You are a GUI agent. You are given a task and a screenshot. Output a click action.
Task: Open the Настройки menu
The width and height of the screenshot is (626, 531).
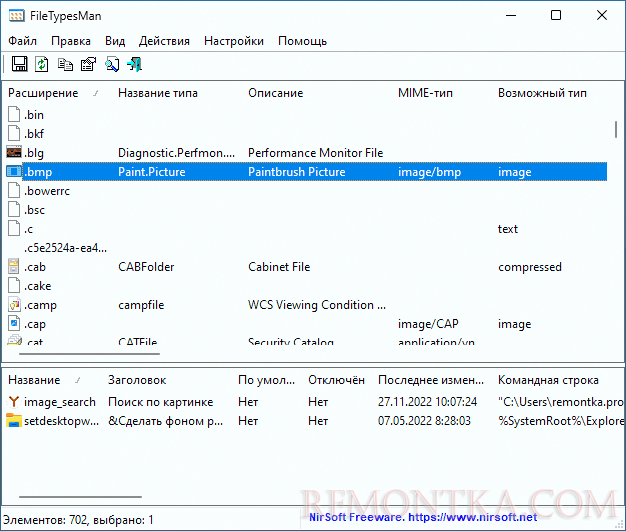coord(234,41)
